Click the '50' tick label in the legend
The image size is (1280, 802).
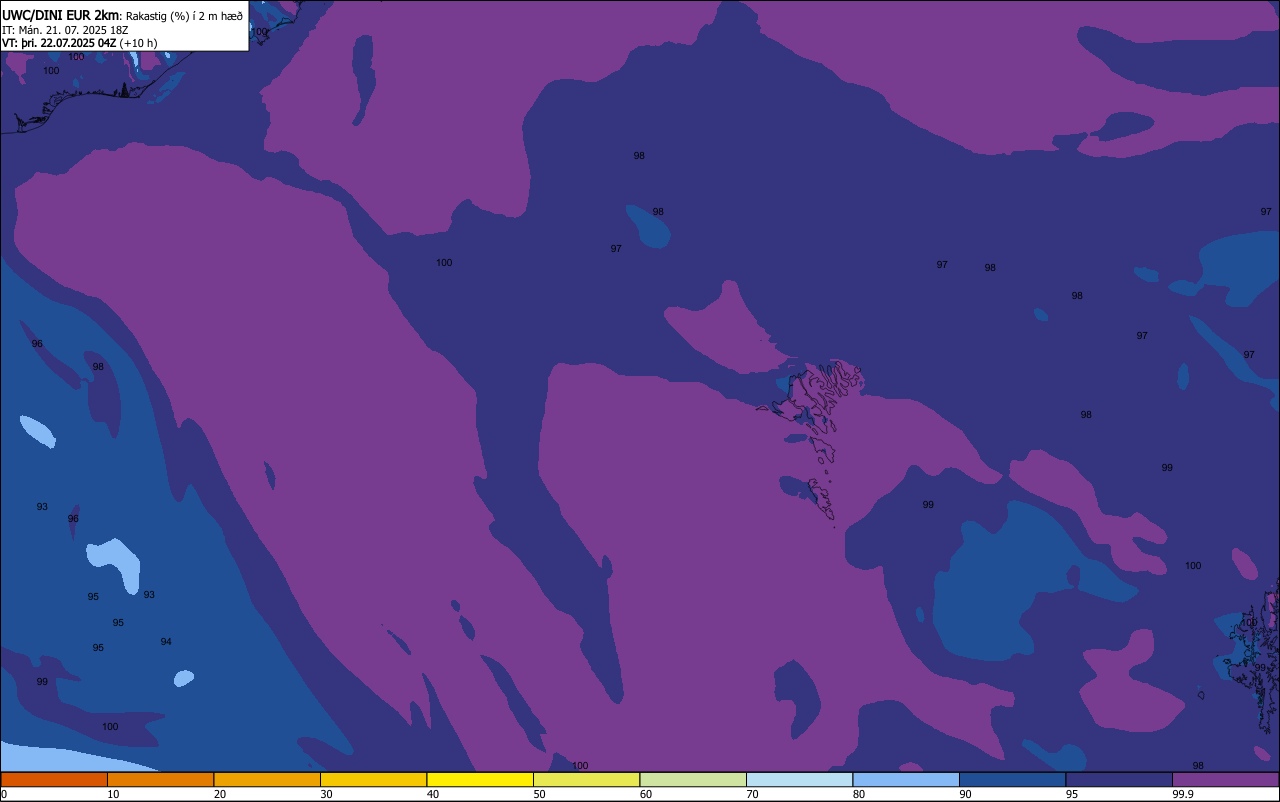click(539, 794)
